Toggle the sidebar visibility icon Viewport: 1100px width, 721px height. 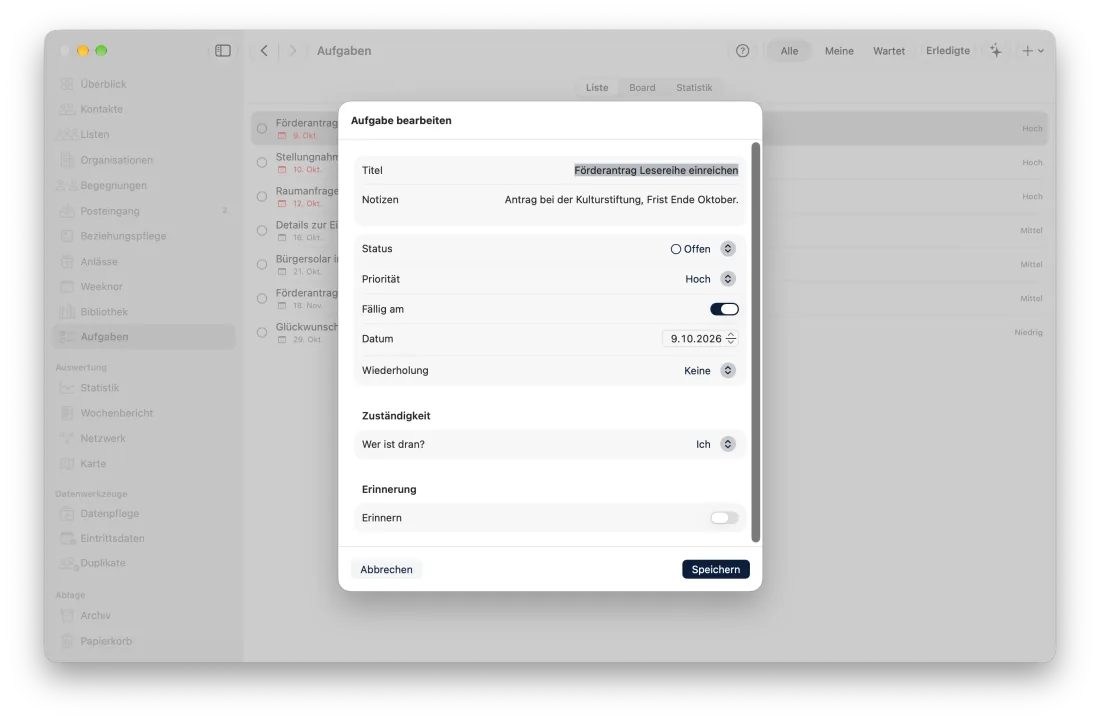(x=222, y=50)
